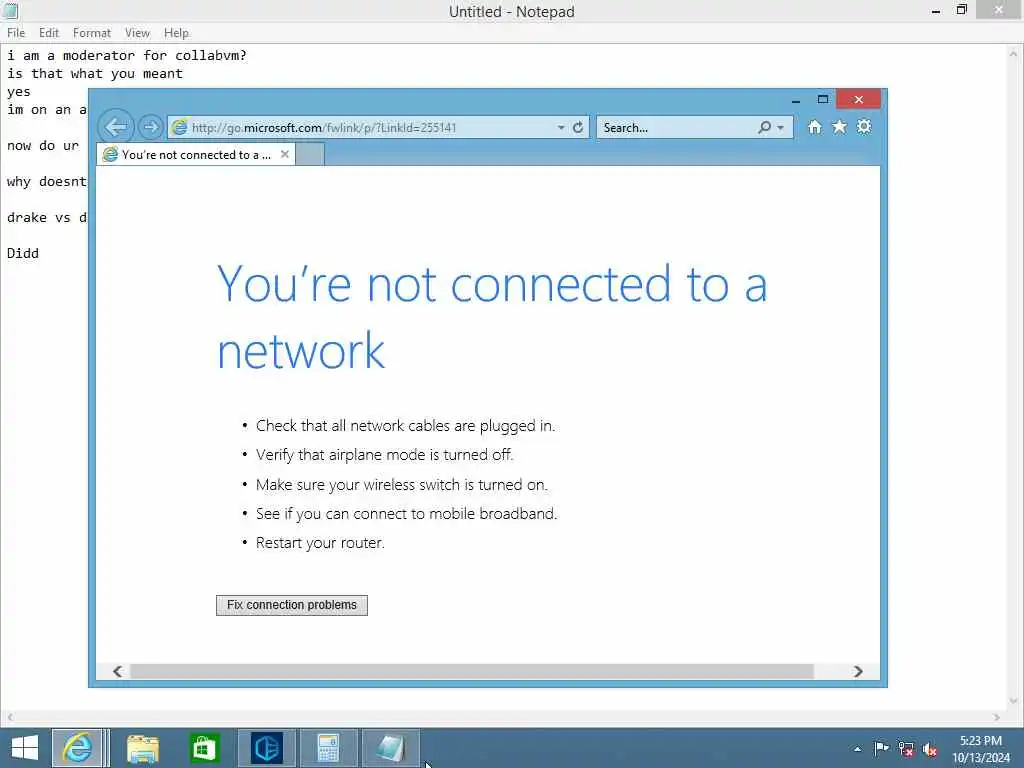
Task: Open a new tab in Internet Explorer
Action: pos(310,155)
